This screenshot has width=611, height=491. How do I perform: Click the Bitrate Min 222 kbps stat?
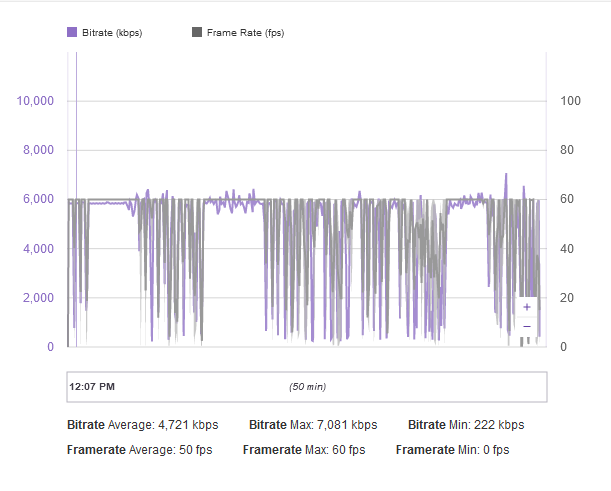pyautogui.click(x=466, y=424)
